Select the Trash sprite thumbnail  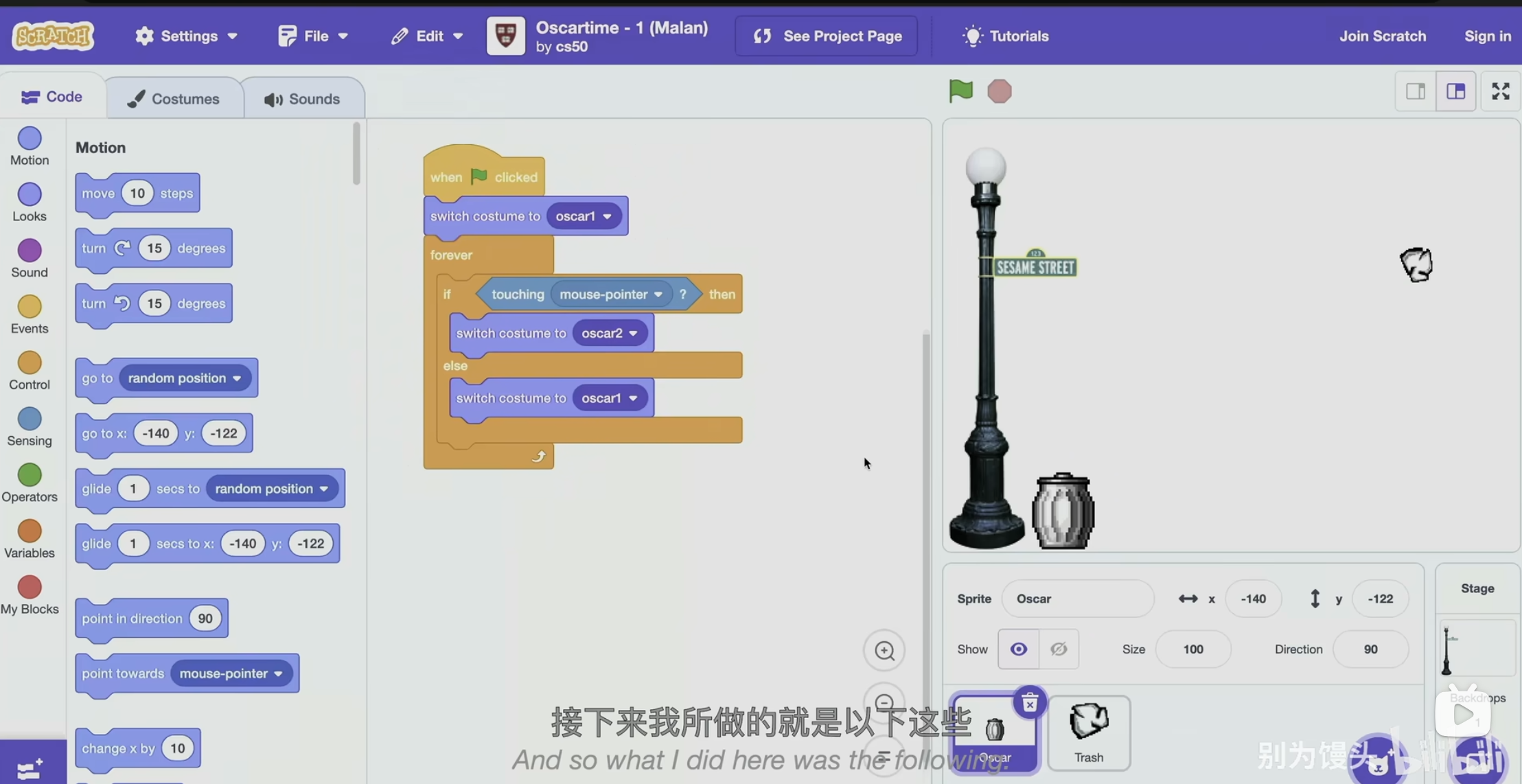pyautogui.click(x=1089, y=732)
